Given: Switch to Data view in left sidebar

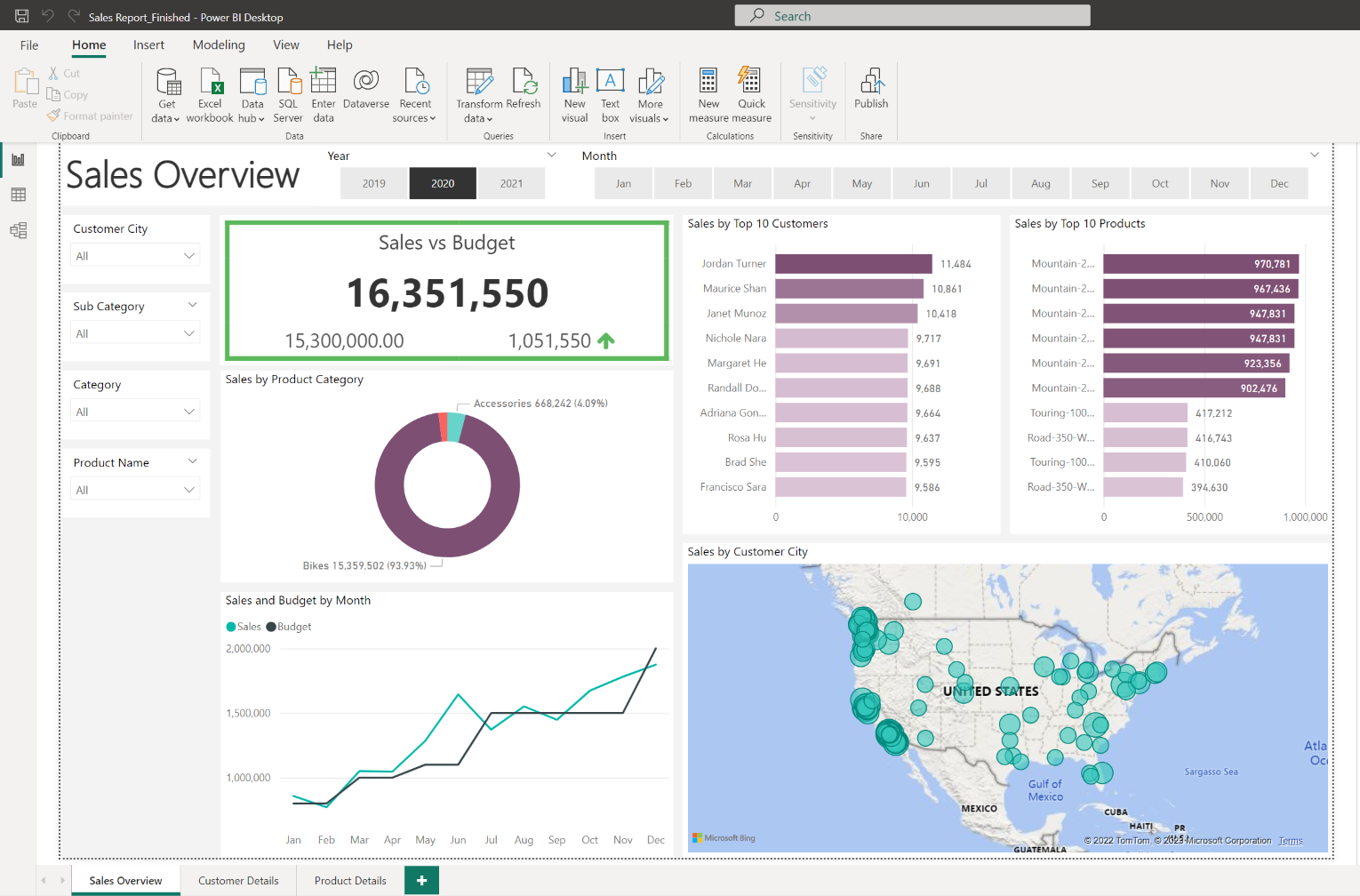Looking at the screenshot, I should tap(18, 195).
